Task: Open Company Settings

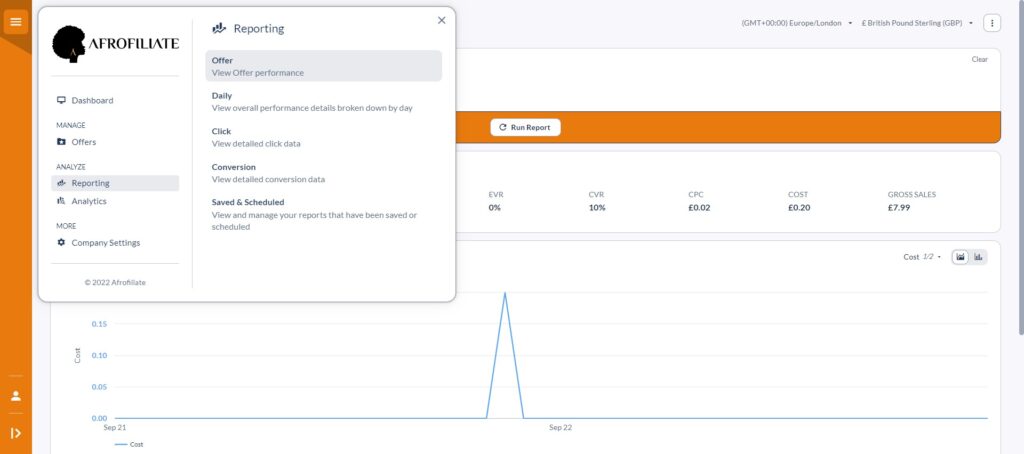Action: (x=105, y=243)
